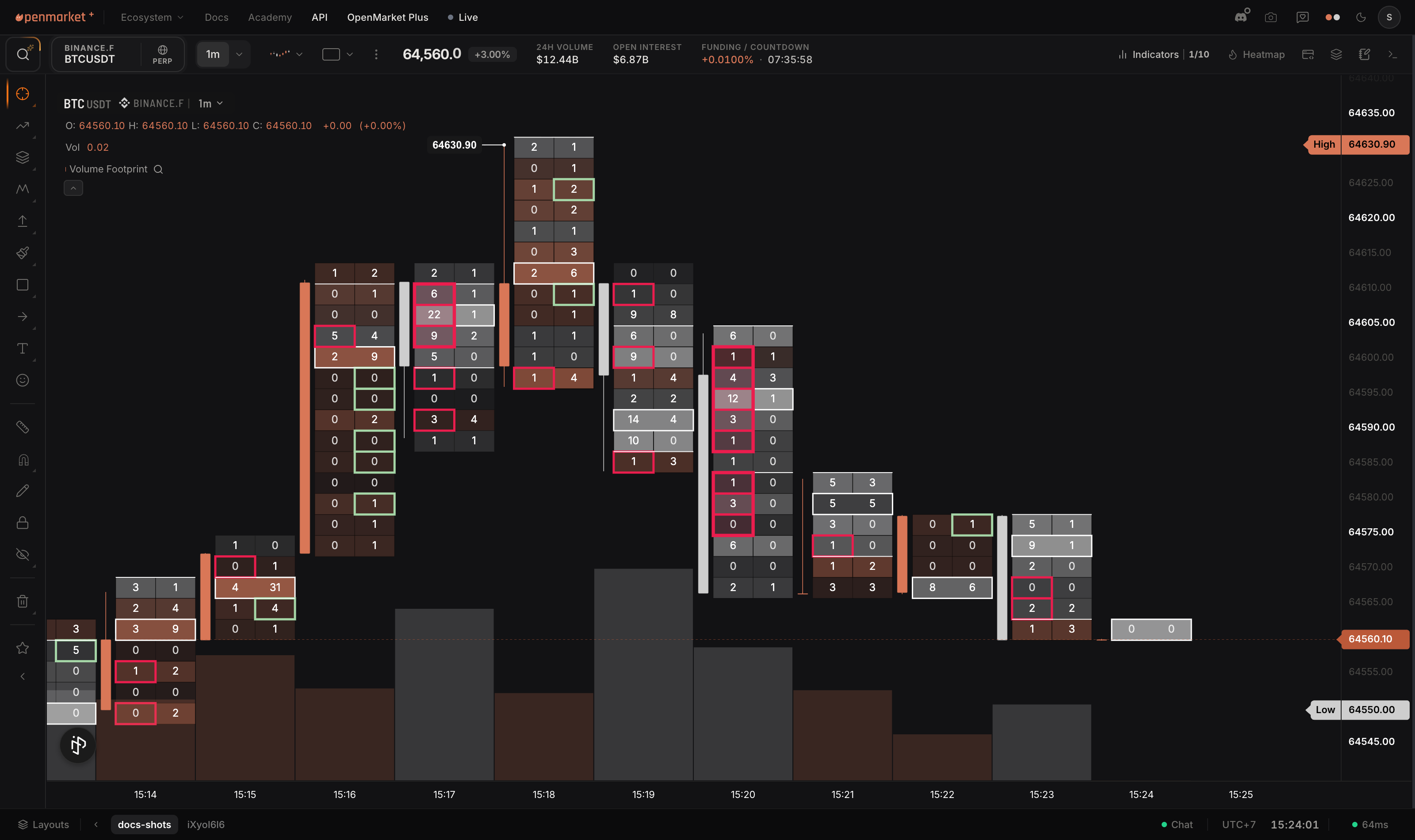
Task: Click the trash delete drawings icon
Action: [23, 601]
